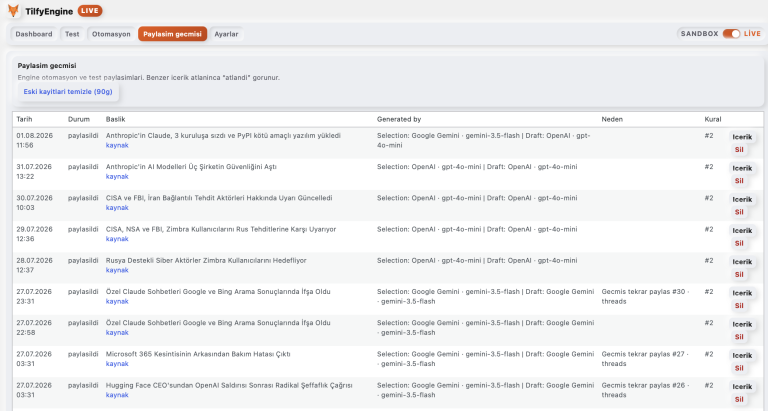The image size is (768, 411).
Task: Click title Rusya Destekli Siber Aktörler Zimbra
Action: pyautogui.click(x=206, y=261)
